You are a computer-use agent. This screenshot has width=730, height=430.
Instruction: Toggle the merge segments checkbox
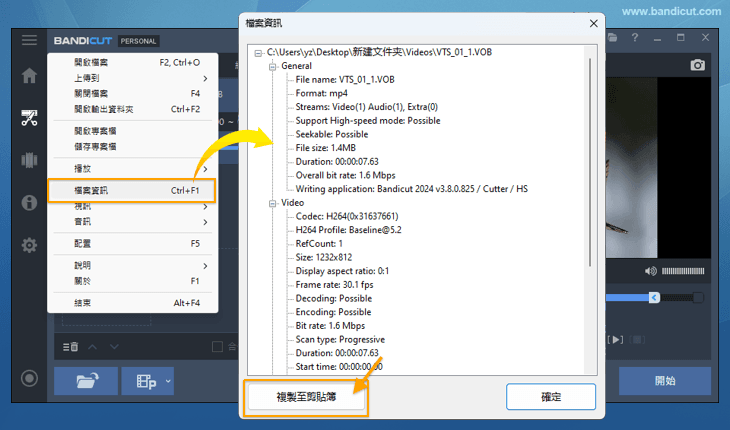tap(217, 347)
